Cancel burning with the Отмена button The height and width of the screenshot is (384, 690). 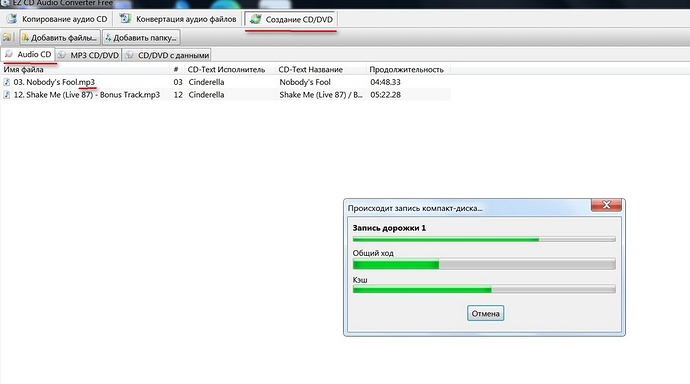[x=485, y=313]
